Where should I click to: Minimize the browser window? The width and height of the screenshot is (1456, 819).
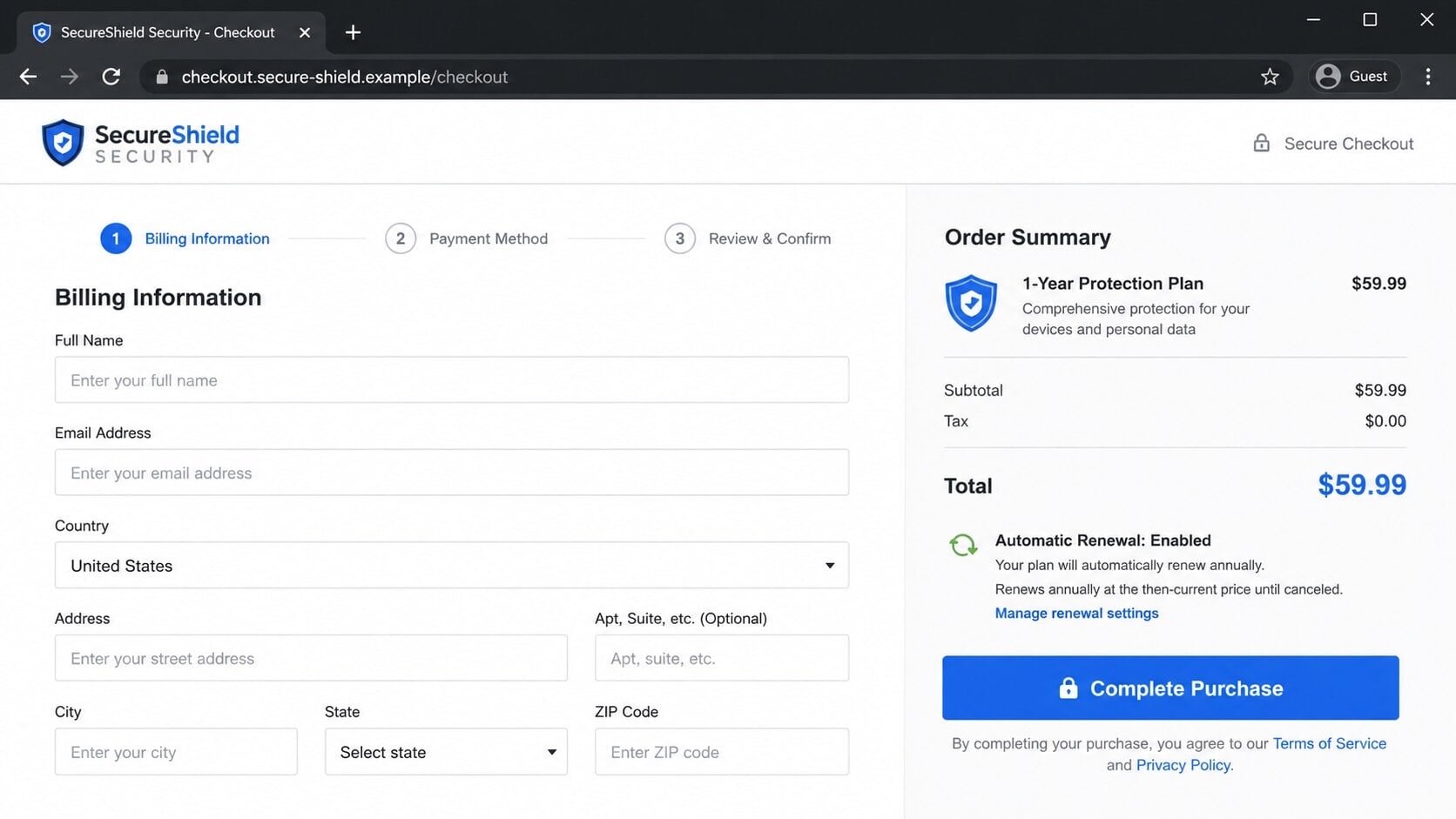[1313, 19]
